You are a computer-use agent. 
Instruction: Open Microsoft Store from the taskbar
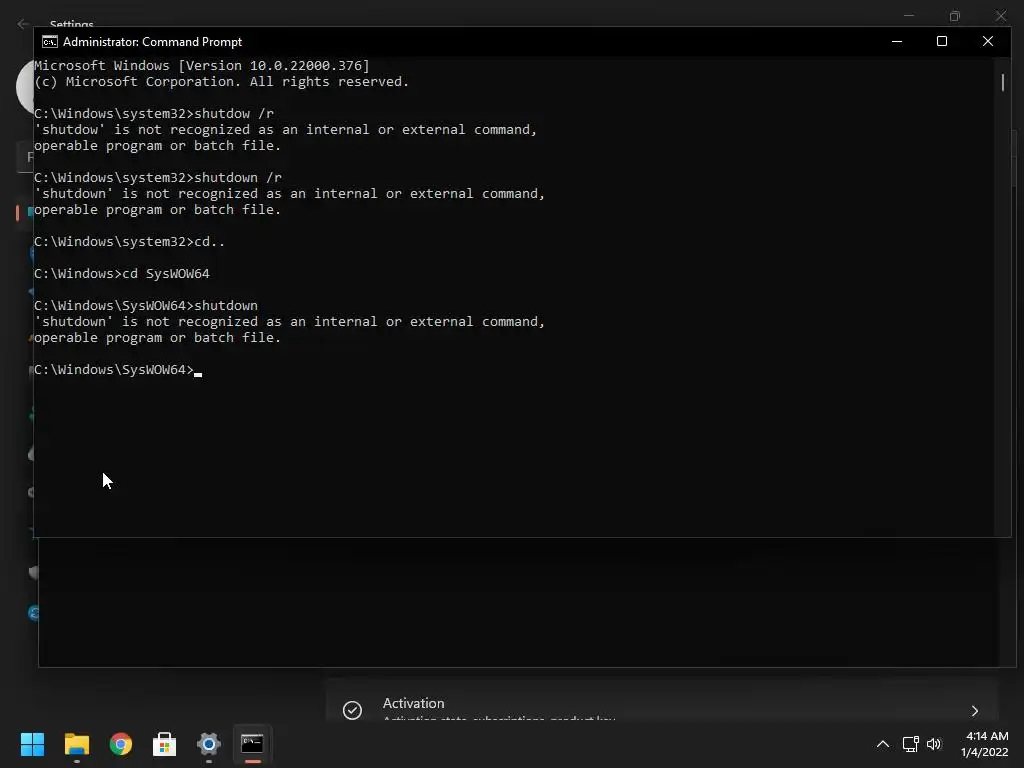[x=165, y=744]
